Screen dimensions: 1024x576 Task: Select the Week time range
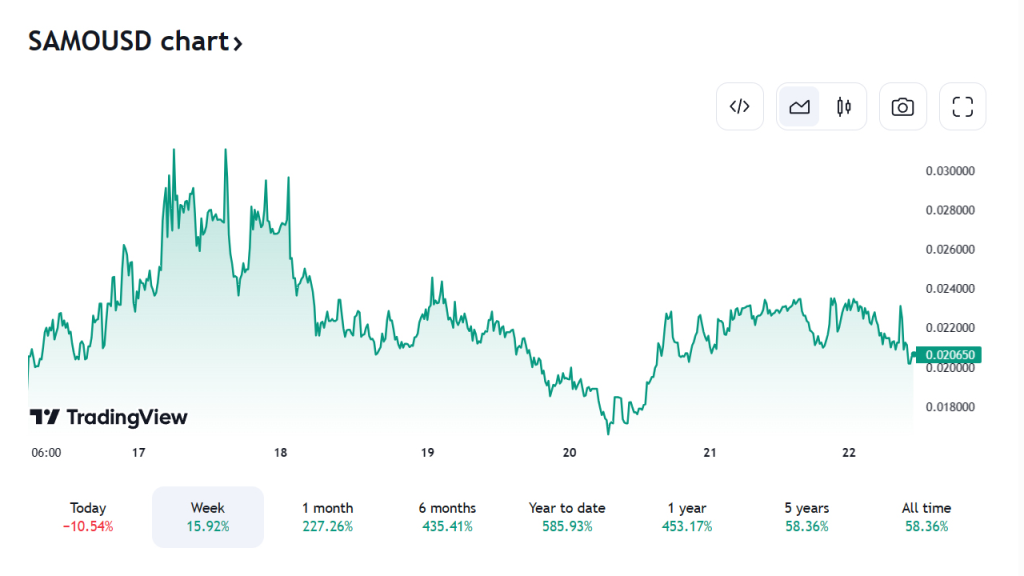tap(208, 517)
